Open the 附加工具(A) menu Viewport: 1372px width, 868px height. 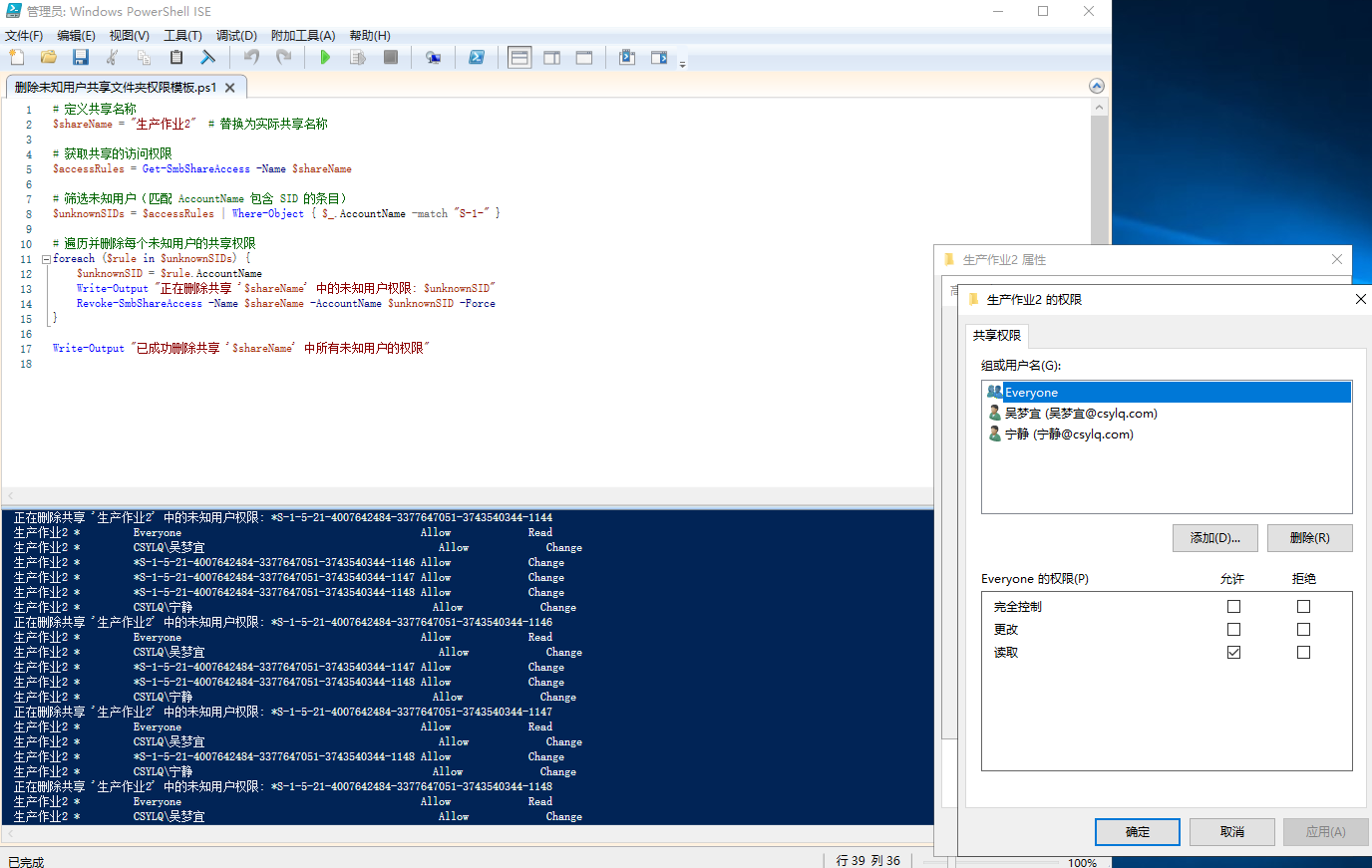tap(303, 35)
